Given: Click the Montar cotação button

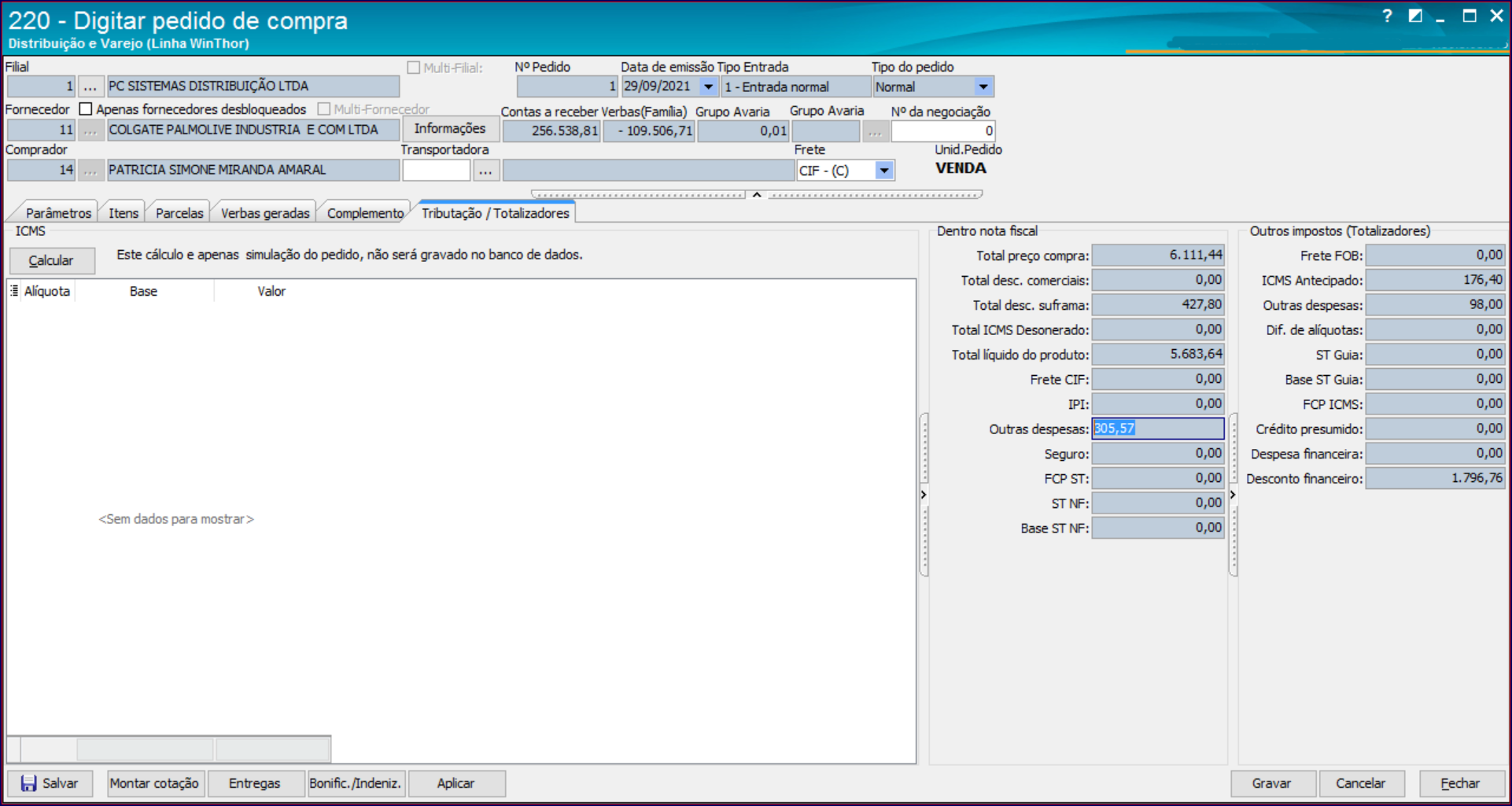Looking at the screenshot, I should coord(154,783).
